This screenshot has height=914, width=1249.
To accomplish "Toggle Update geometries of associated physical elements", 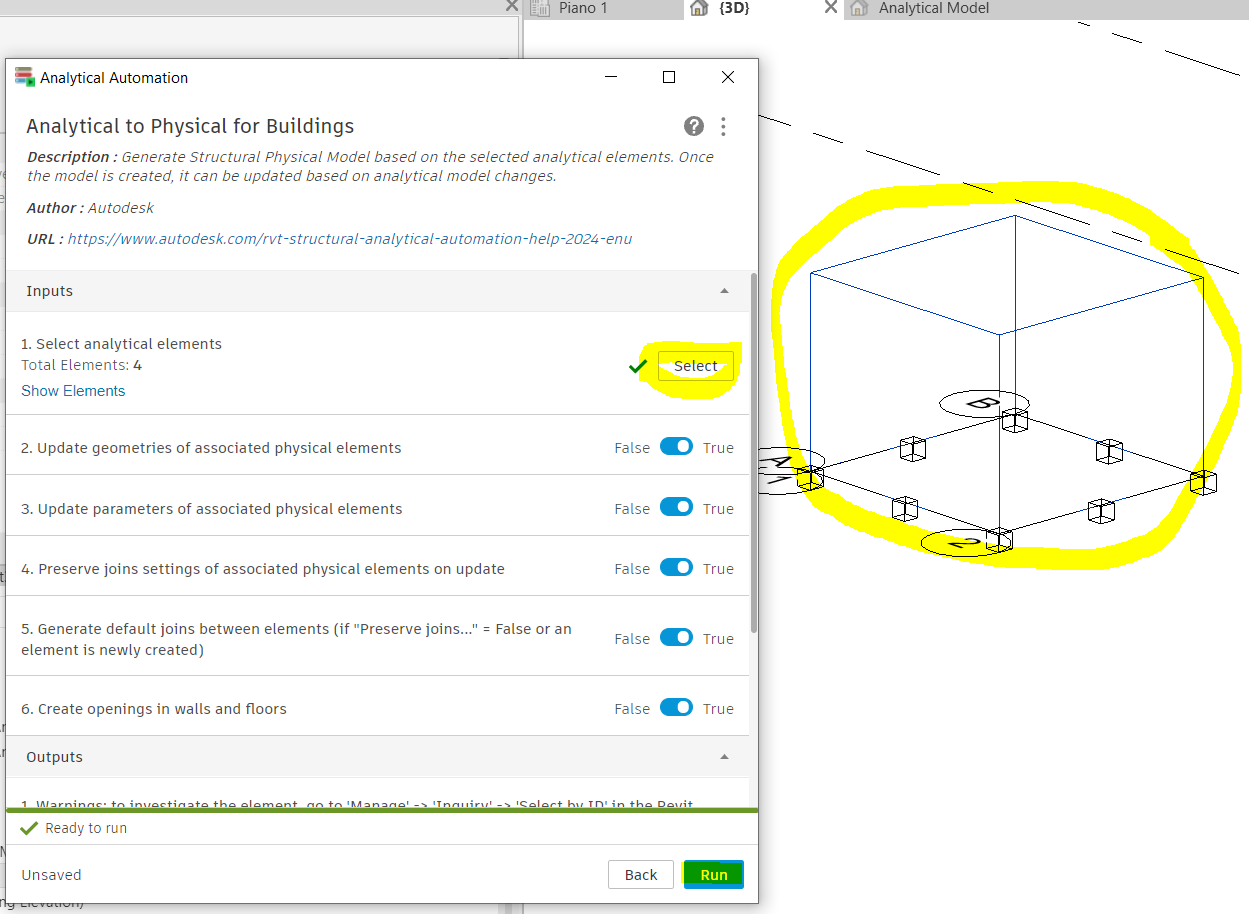I will click(x=676, y=447).
